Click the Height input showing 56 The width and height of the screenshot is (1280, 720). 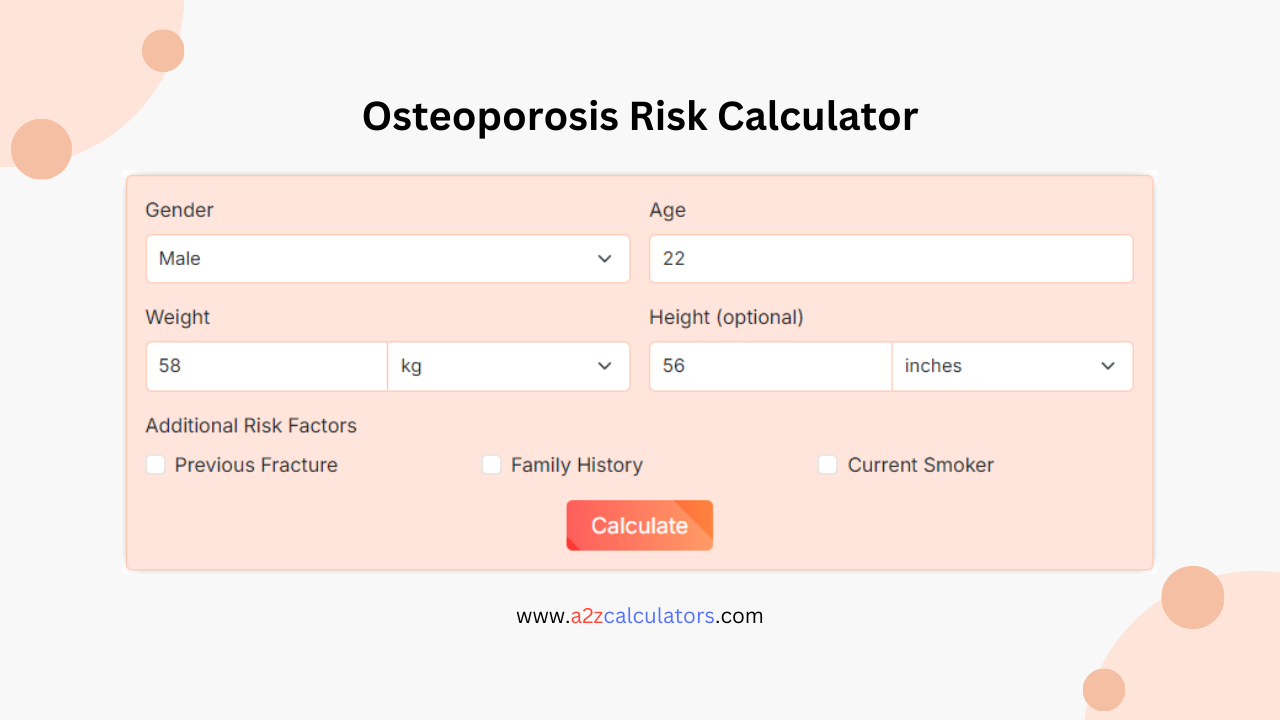click(x=769, y=366)
